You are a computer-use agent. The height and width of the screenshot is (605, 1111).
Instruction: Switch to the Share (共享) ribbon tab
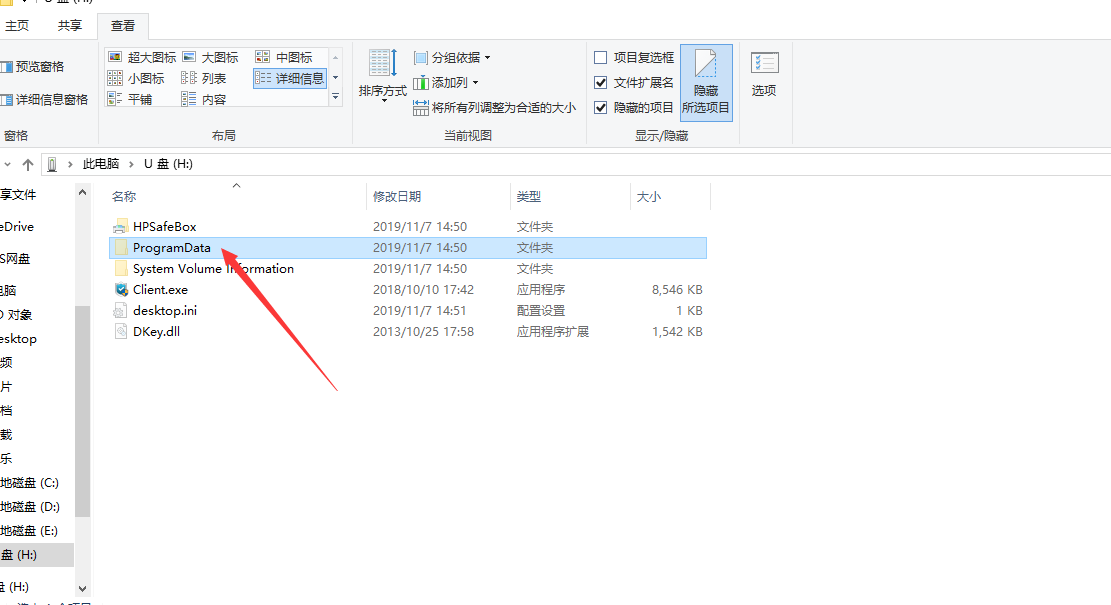click(70, 26)
